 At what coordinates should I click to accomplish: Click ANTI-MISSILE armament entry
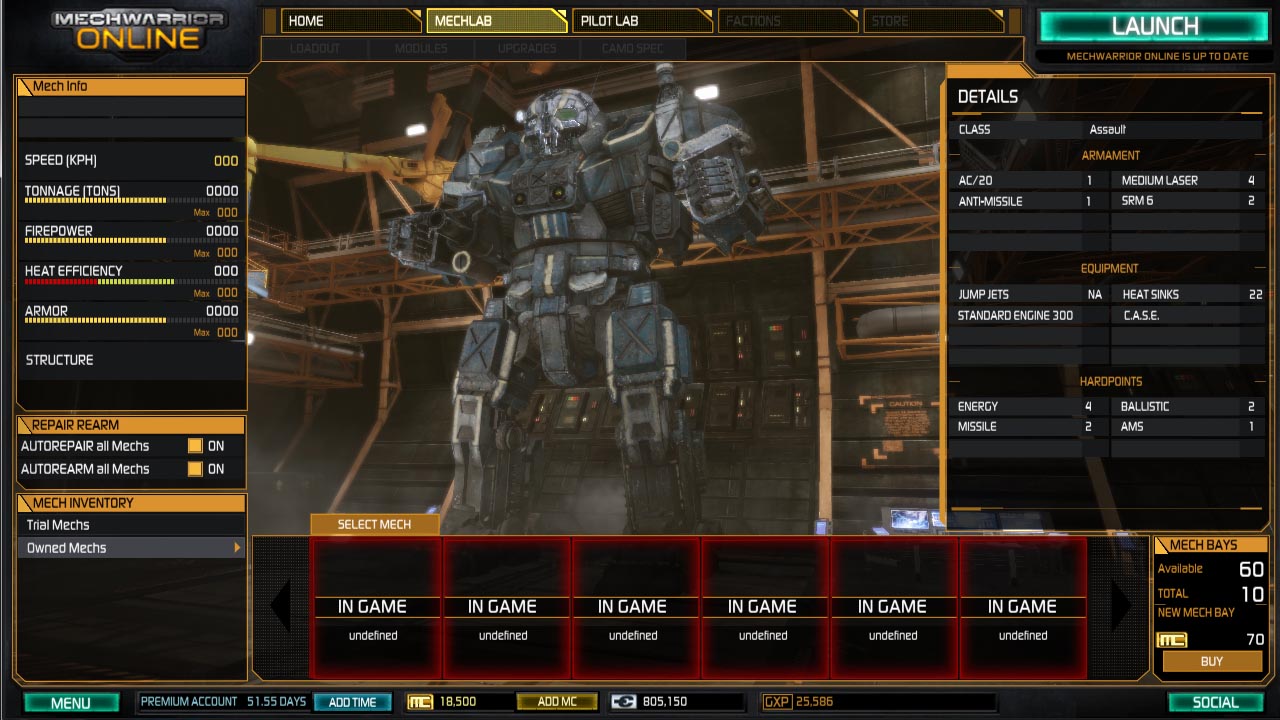click(1028, 201)
